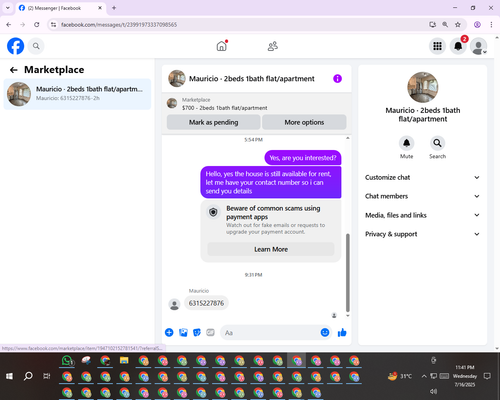Open the blue plus more actions icon
Viewport: 500px width, 400px height.
click(169, 332)
